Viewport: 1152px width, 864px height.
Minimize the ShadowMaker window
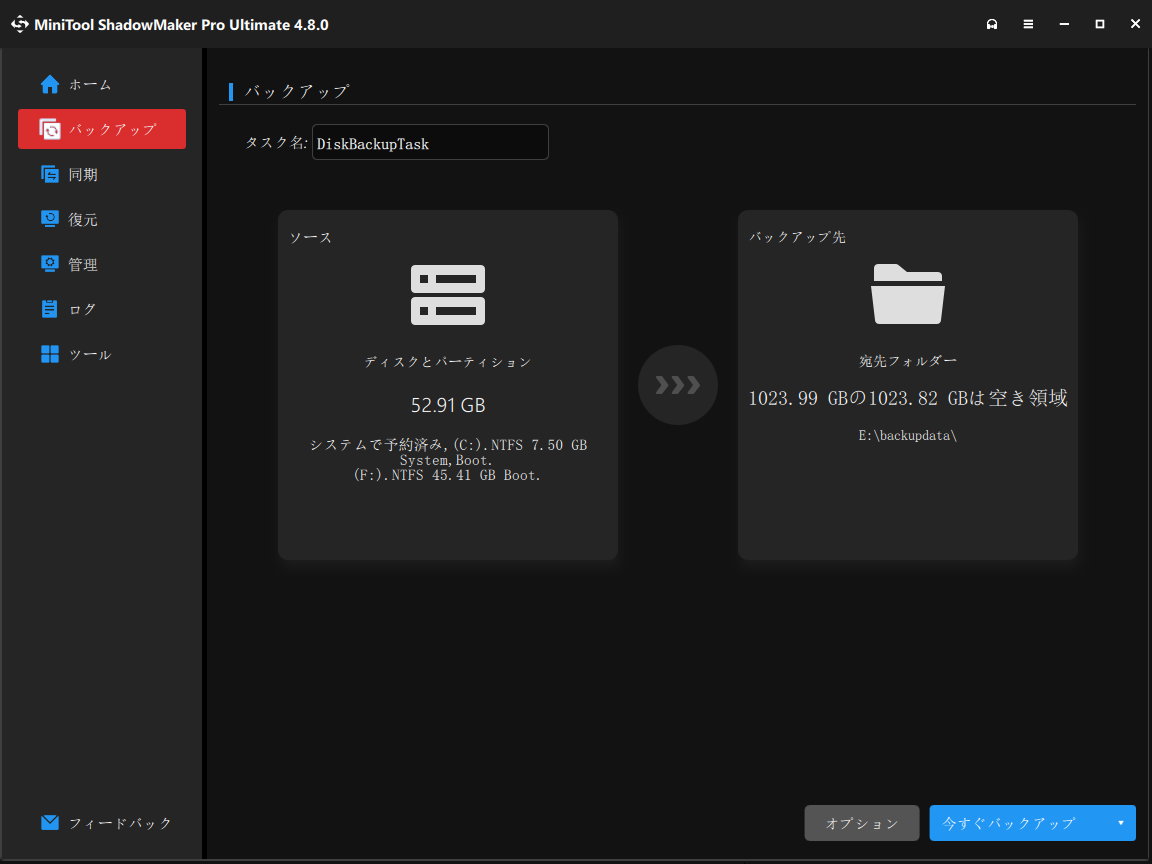point(1064,24)
